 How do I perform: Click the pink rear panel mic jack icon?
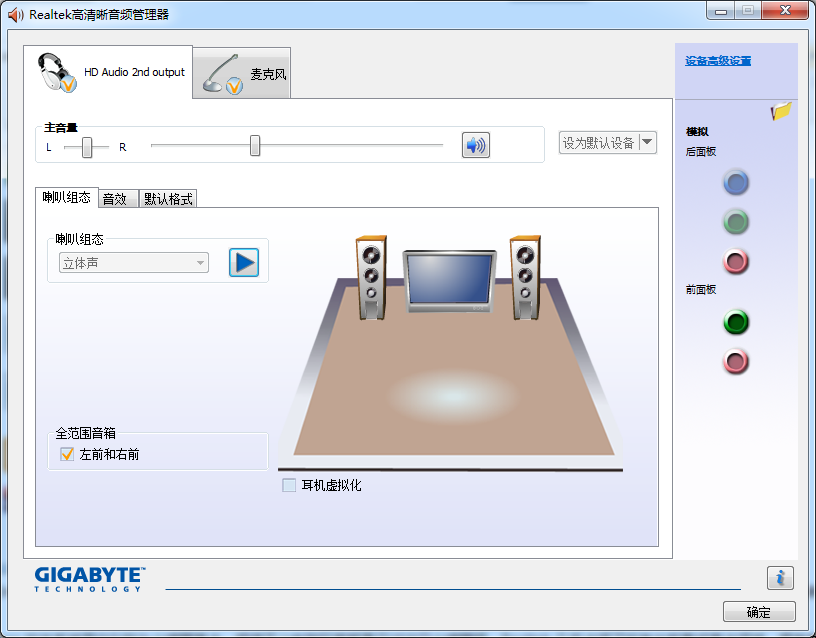[735, 262]
